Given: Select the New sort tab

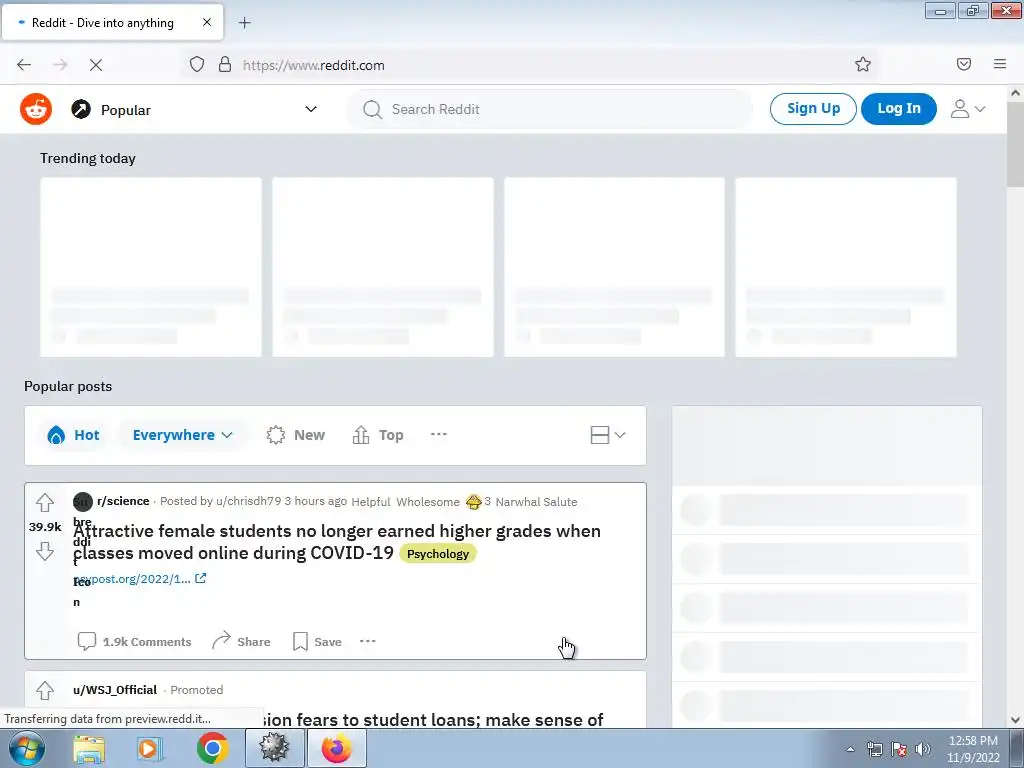Looking at the screenshot, I should click(x=295, y=435).
